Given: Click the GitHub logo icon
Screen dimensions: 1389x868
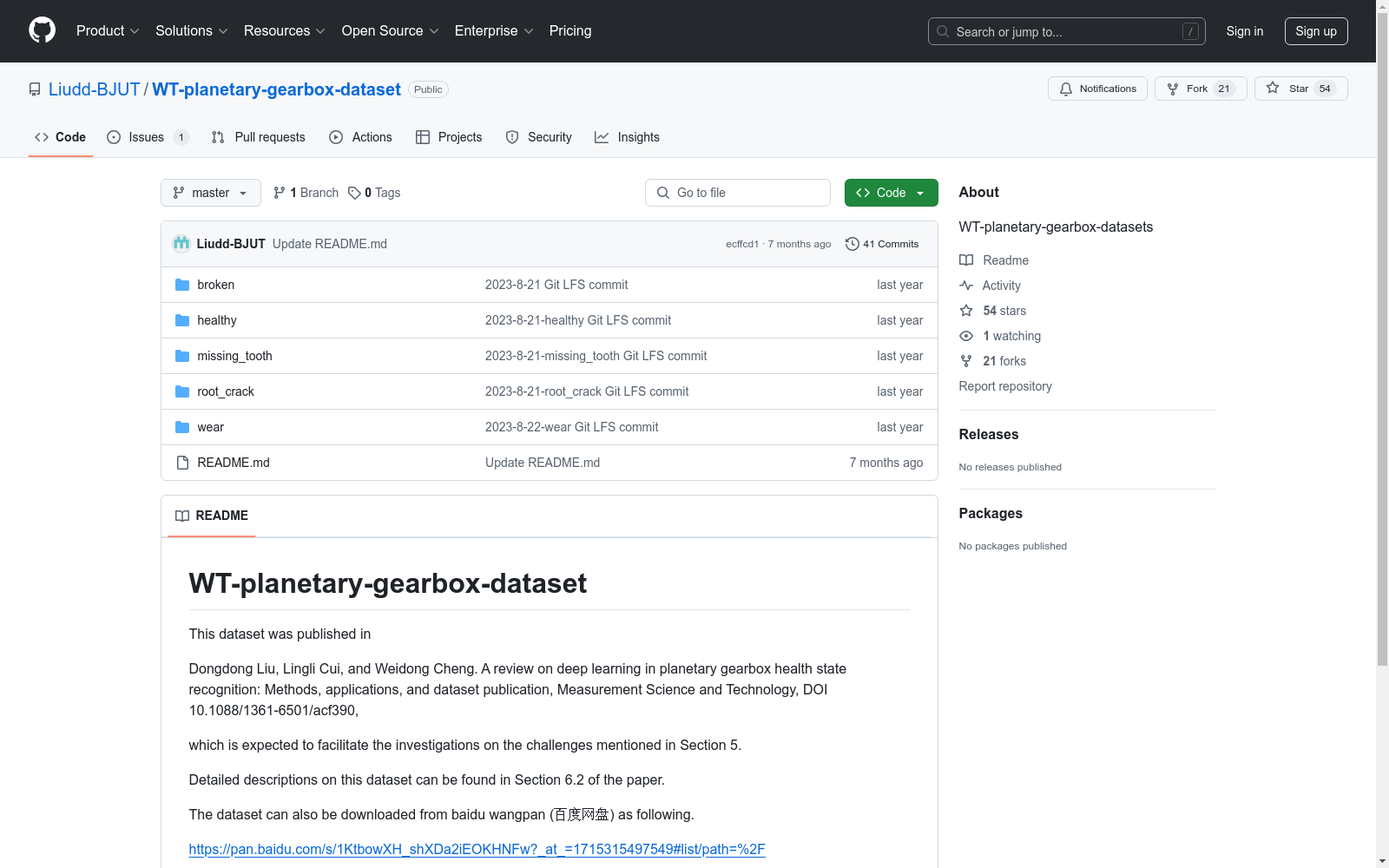Looking at the screenshot, I should [42, 30].
